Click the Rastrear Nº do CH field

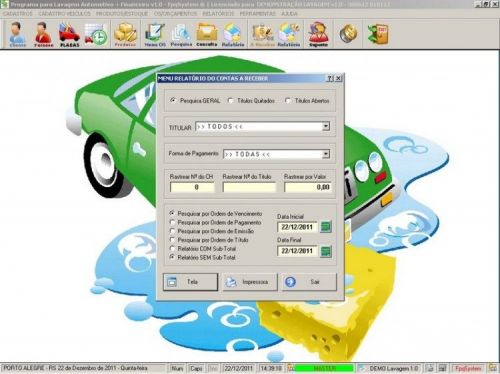click(192, 187)
